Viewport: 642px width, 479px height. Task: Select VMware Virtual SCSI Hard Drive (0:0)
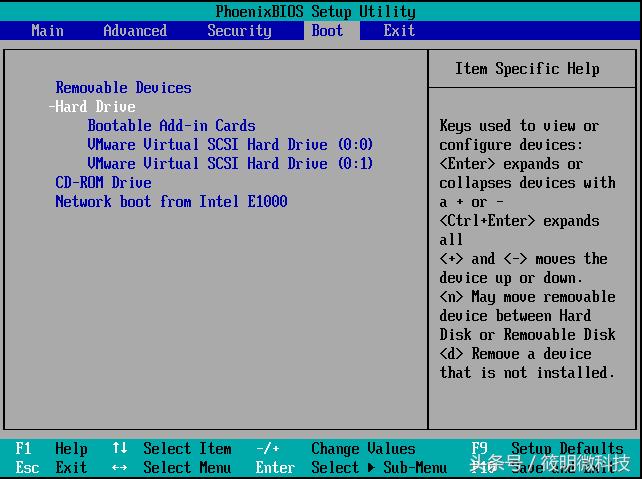tap(230, 144)
